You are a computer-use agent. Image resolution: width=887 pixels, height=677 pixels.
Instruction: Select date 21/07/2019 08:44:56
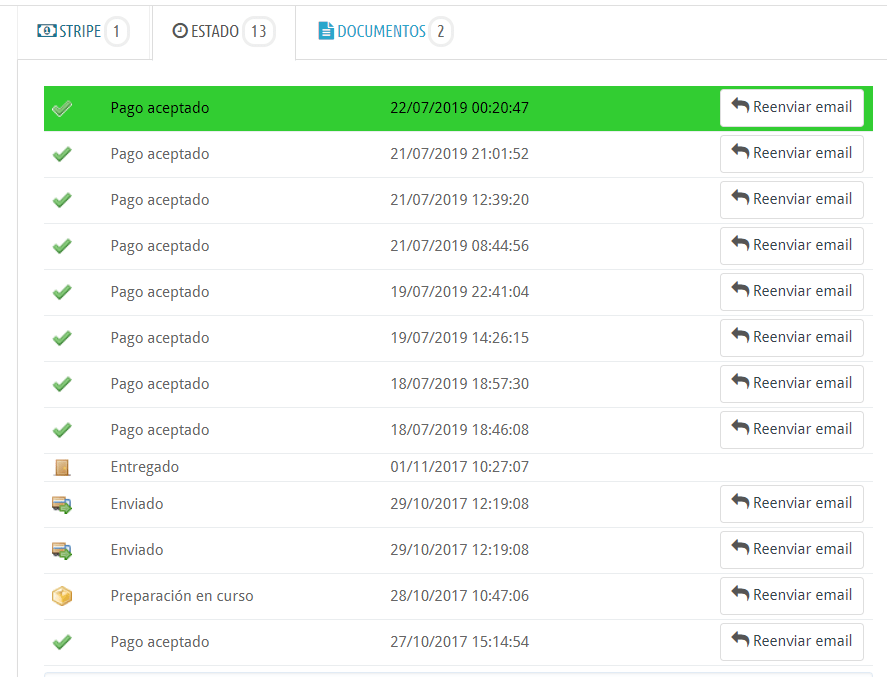[x=459, y=246]
